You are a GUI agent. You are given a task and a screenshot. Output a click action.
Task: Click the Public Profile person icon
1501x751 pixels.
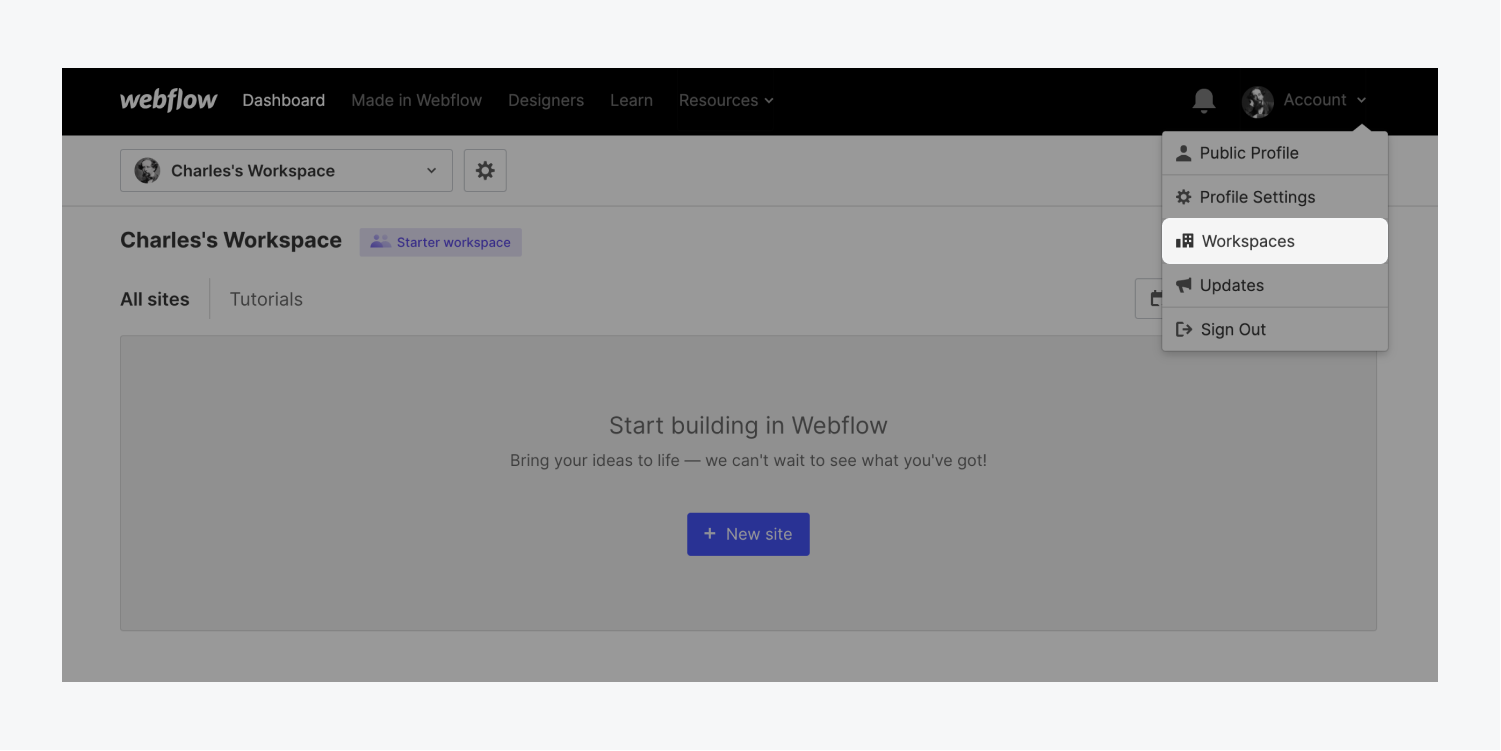1184,153
